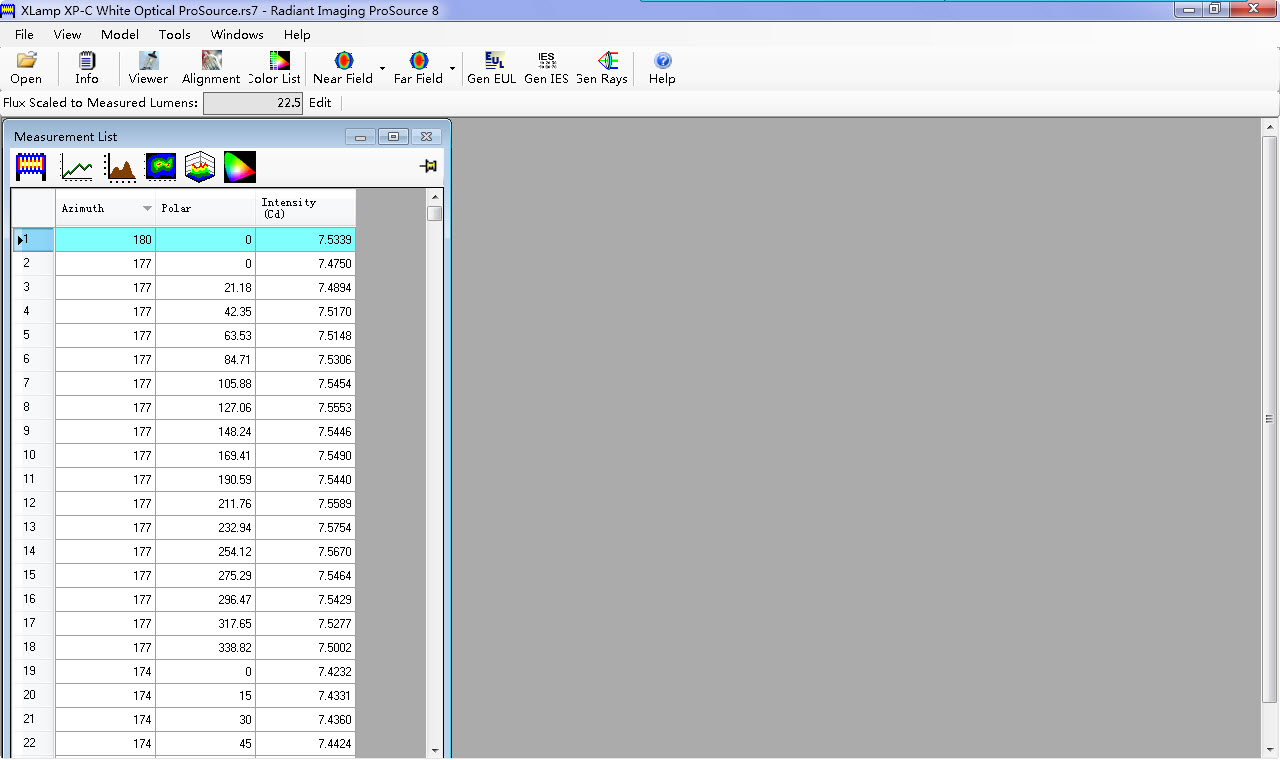Open a file with the Open icon
The height and width of the screenshot is (760, 1280).
tap(26, 68)
